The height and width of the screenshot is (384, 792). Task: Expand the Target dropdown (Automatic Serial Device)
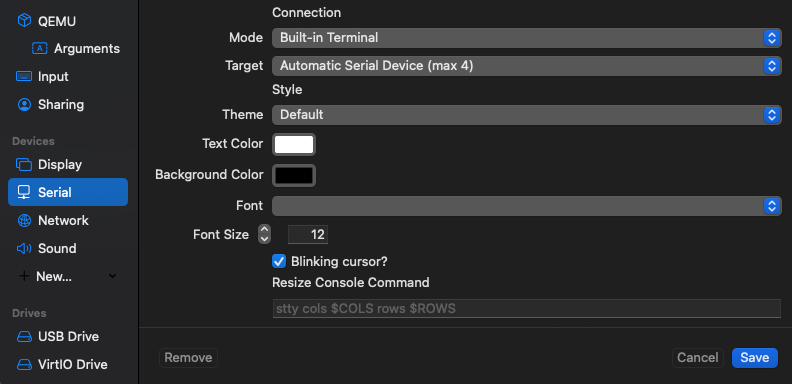pyautogui.click(x=527, y=66)
